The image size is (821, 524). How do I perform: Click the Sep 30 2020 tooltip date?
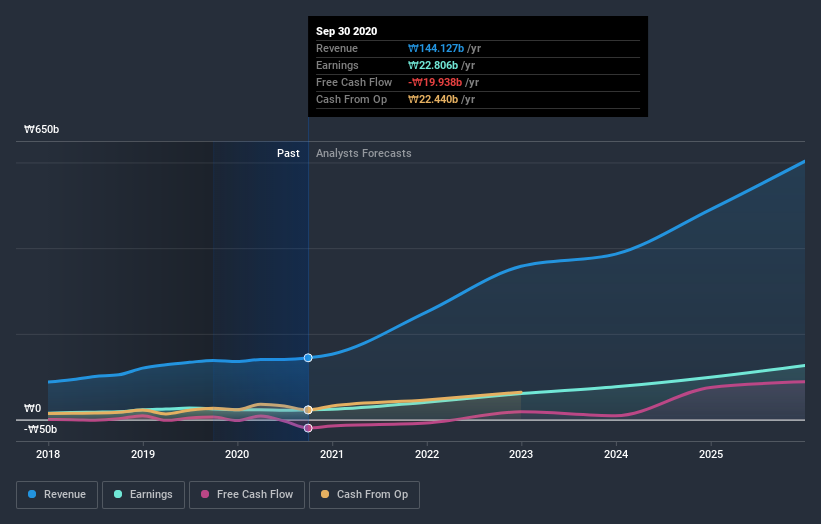point(347,31)
